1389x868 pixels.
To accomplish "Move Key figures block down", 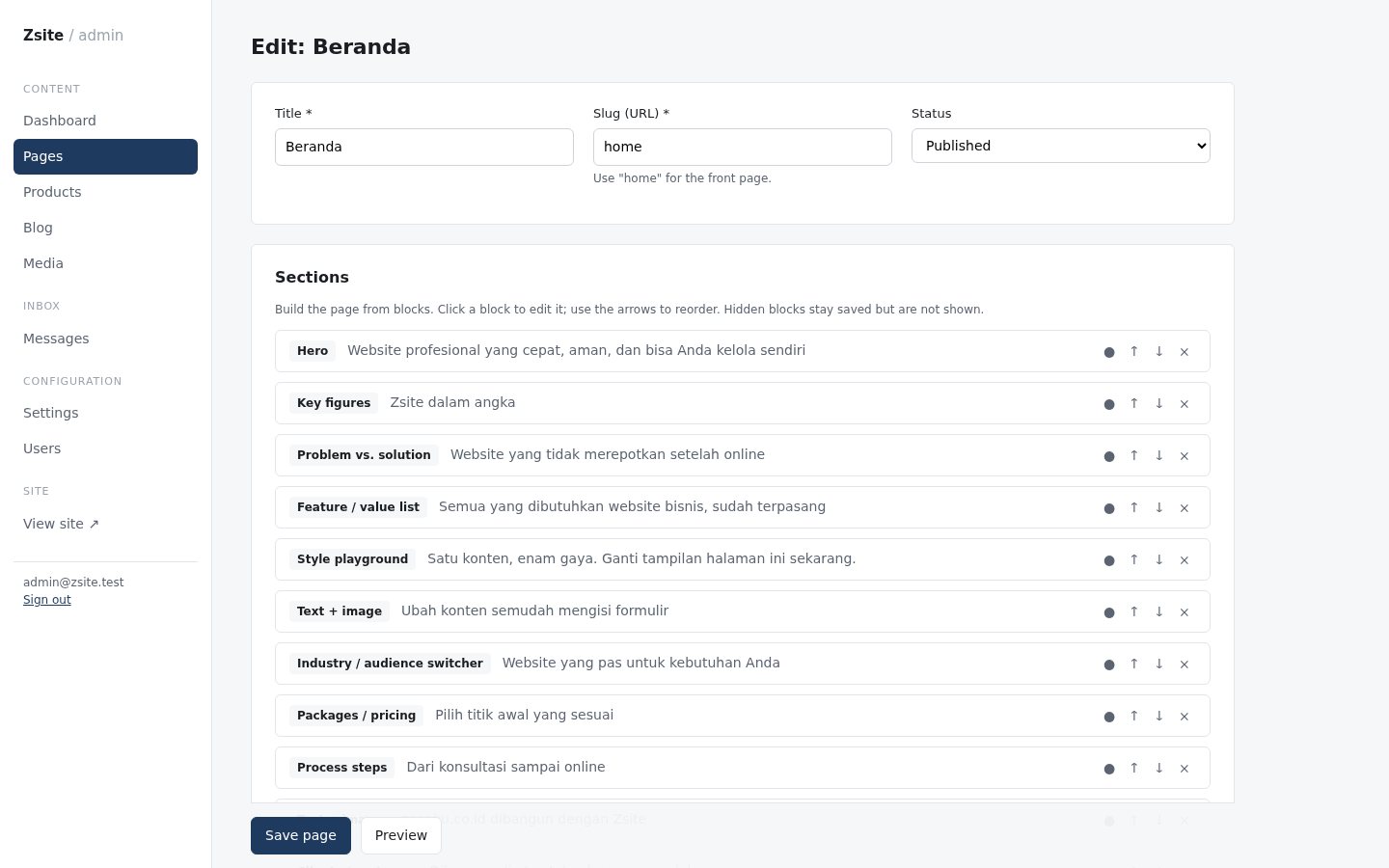I will click(1159, 403).
